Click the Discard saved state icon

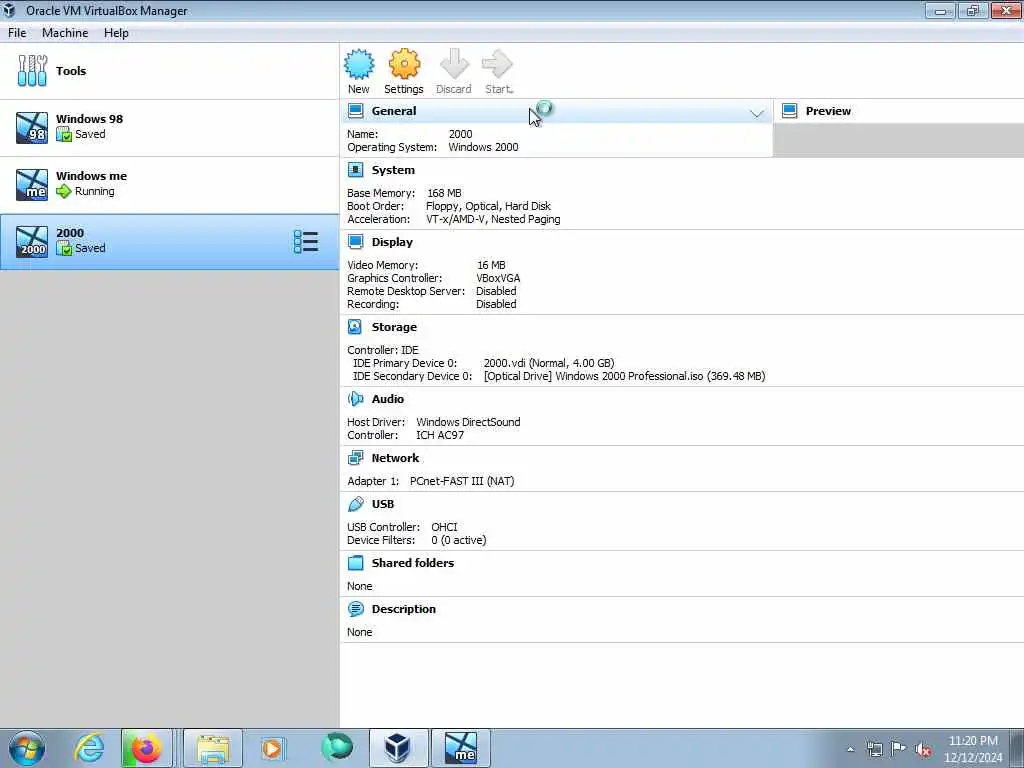coord(454,64)
